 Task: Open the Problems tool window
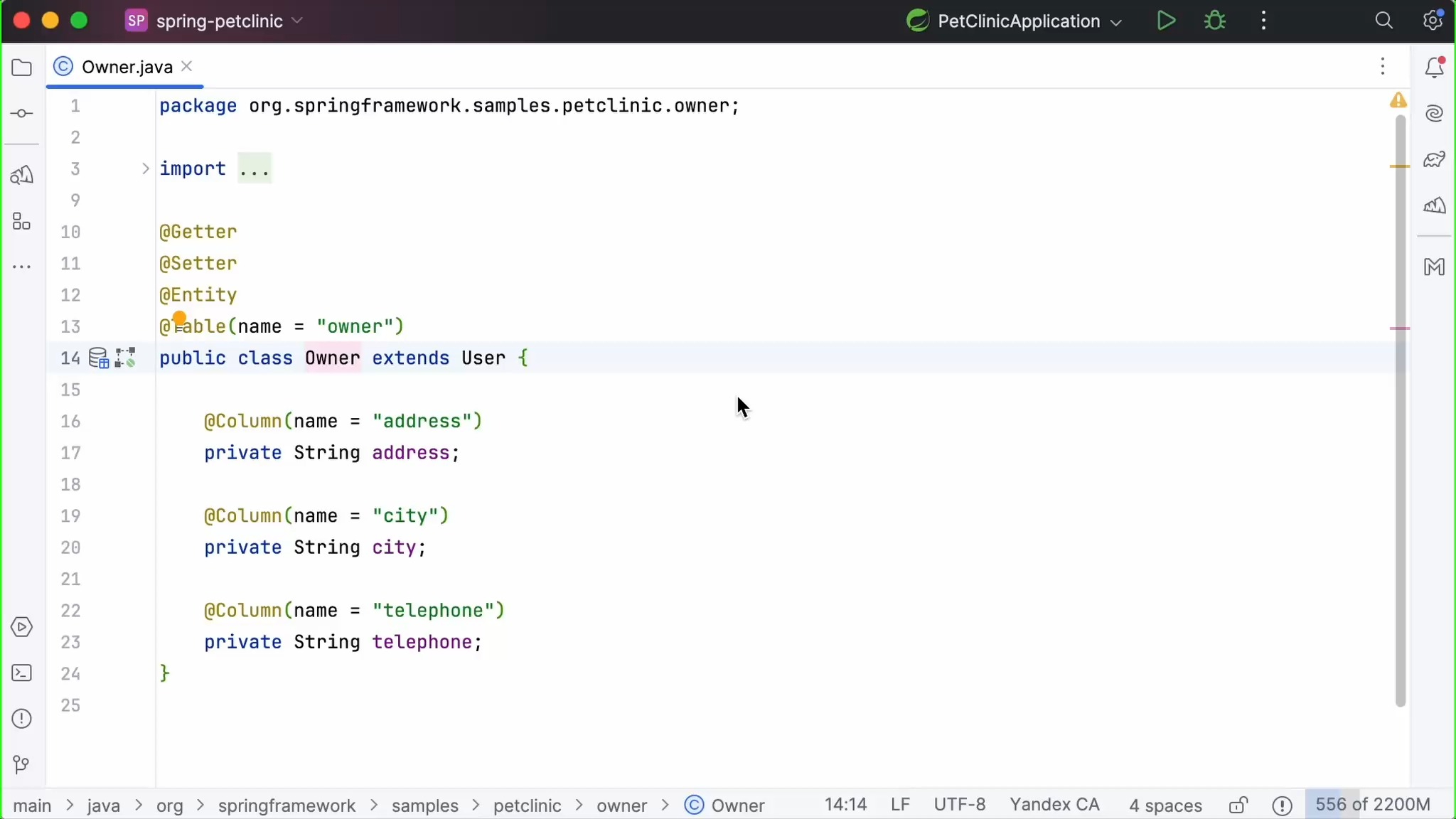pos(22,719)
